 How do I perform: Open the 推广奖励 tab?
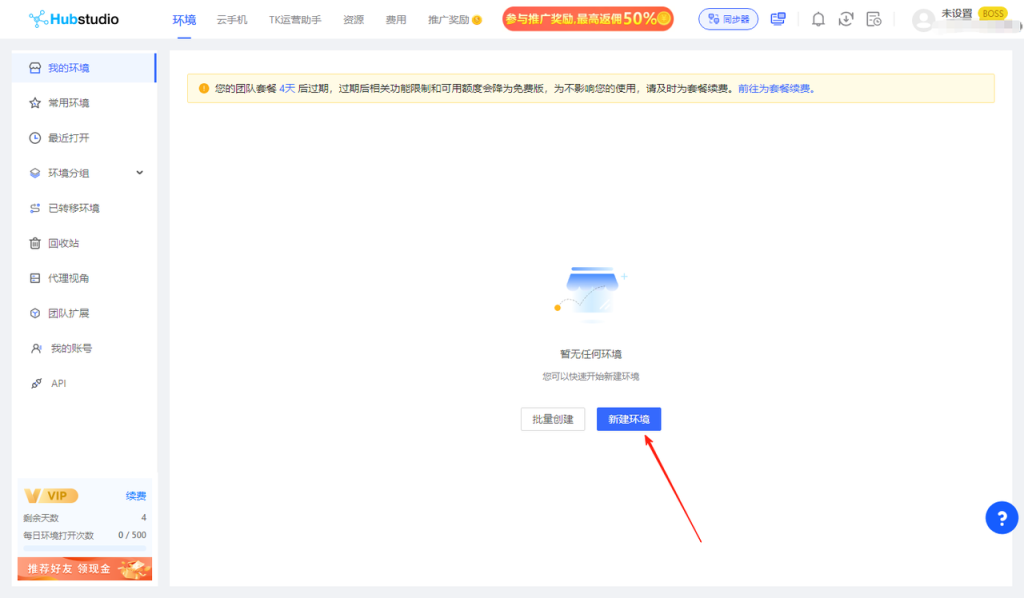click(x=454, y=20)
